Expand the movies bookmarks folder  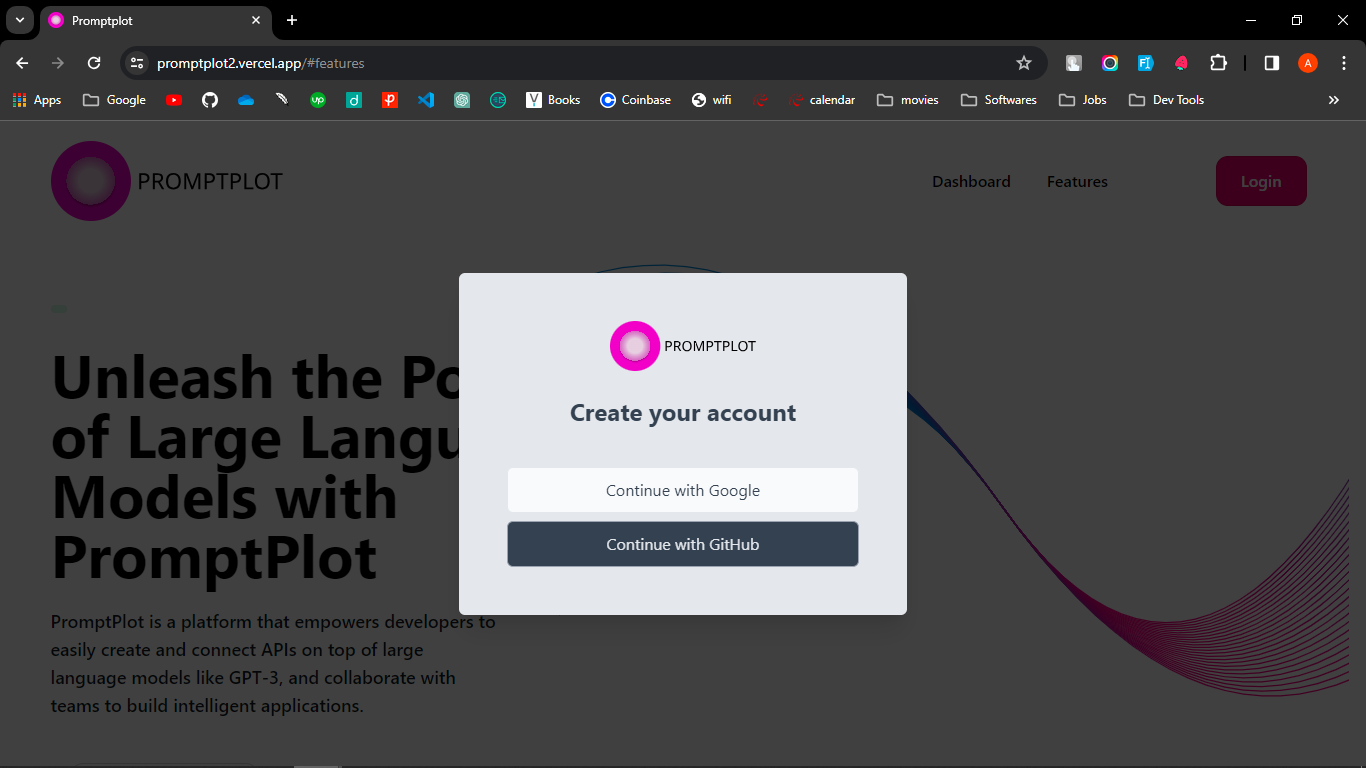(907, 100)
